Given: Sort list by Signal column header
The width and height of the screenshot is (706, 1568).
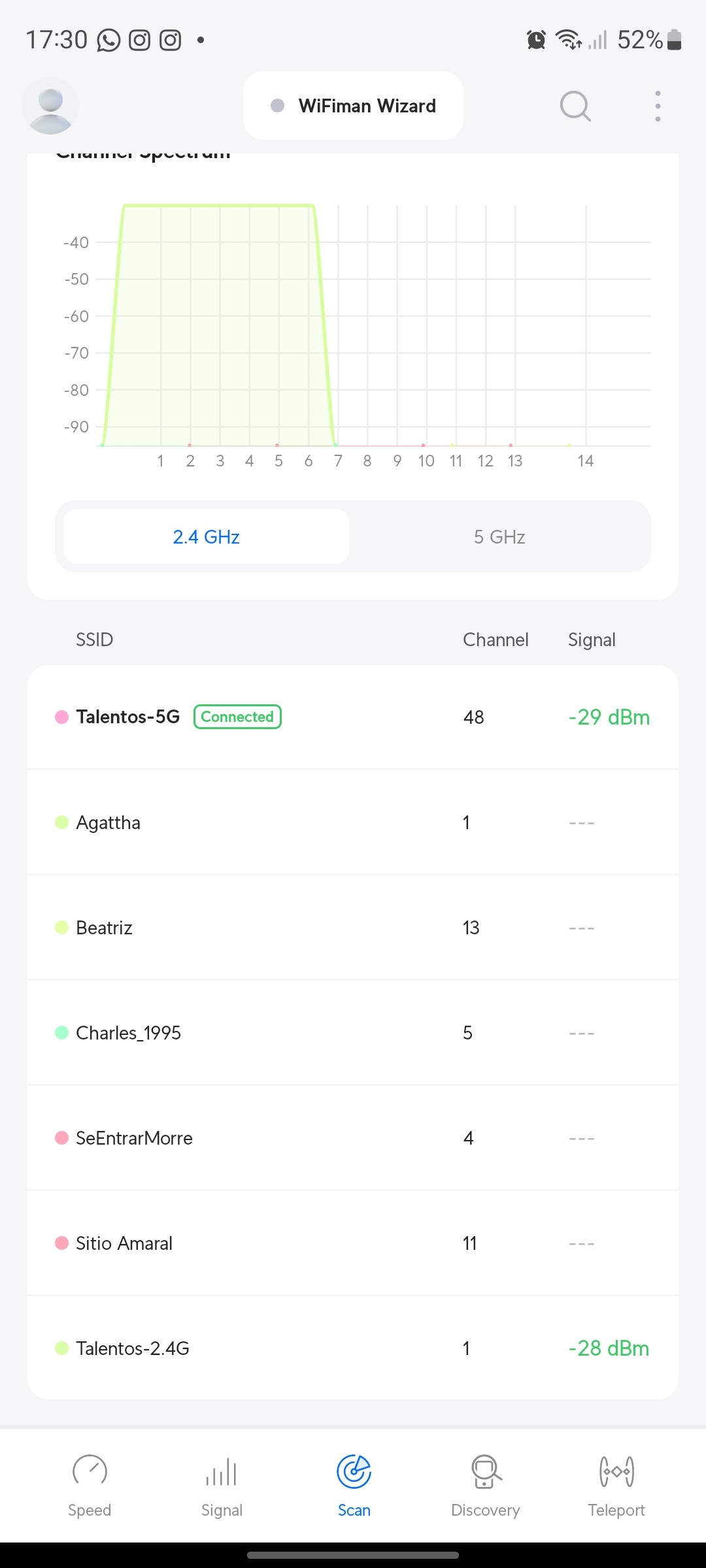Looking at the screenshot, I should tap(592, 640).
